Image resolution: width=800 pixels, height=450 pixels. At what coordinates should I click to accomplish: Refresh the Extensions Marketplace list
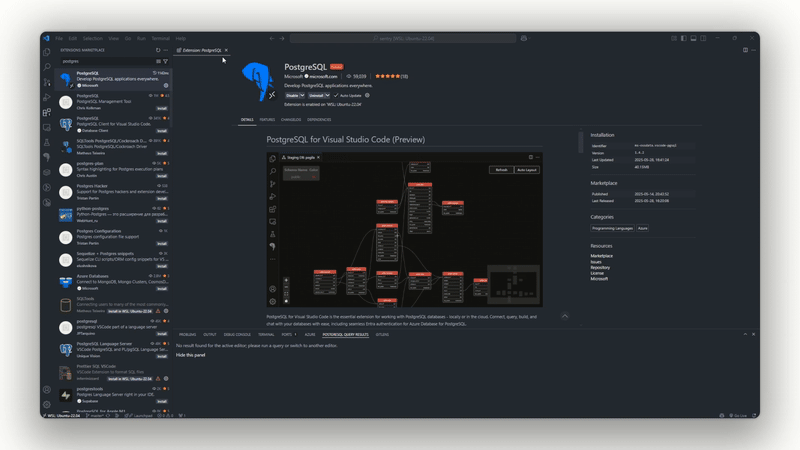pos(158,50)
